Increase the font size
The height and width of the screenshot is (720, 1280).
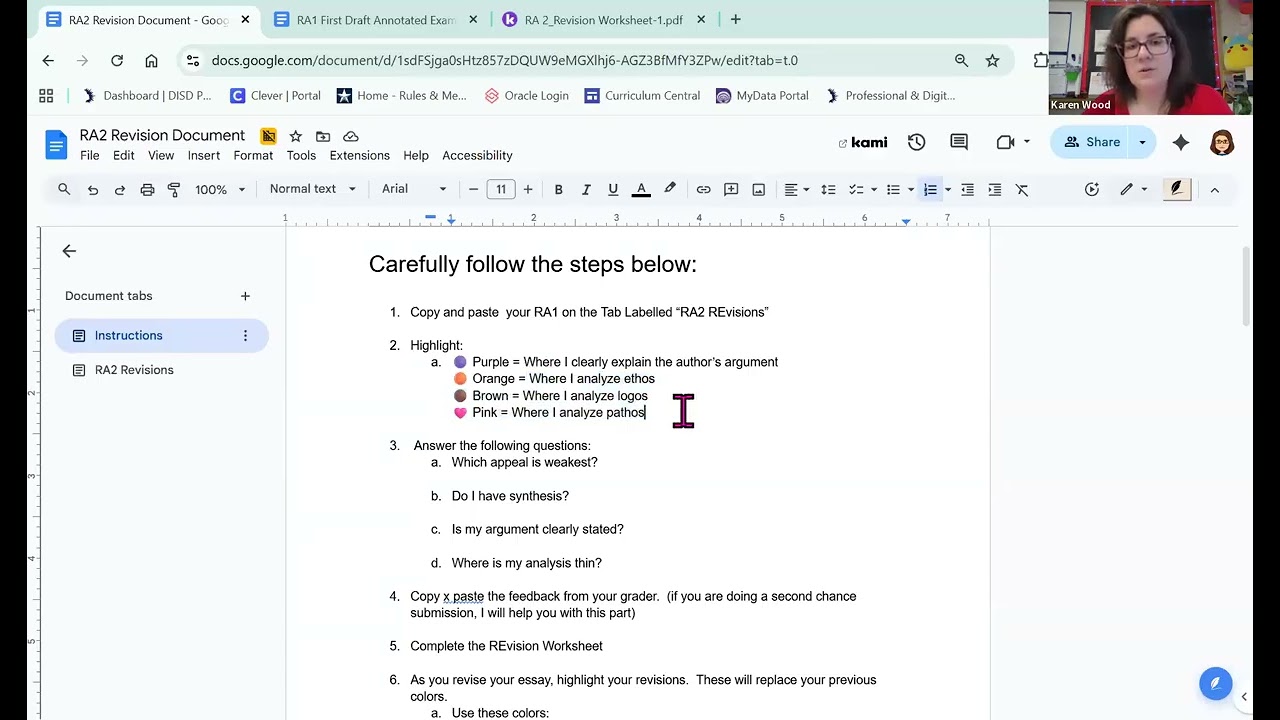point(528,189)
